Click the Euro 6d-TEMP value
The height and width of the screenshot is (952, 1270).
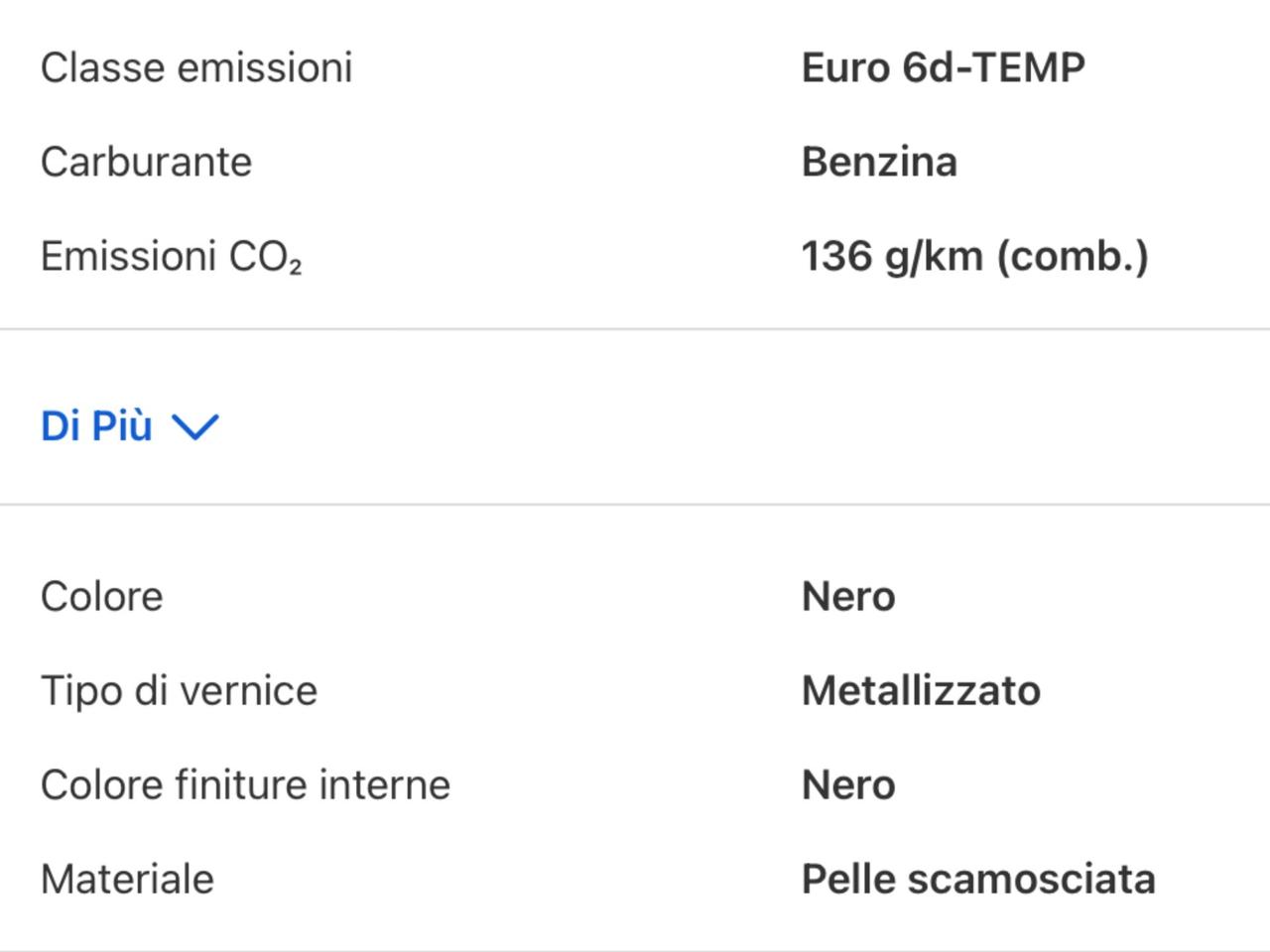[943, 67]
